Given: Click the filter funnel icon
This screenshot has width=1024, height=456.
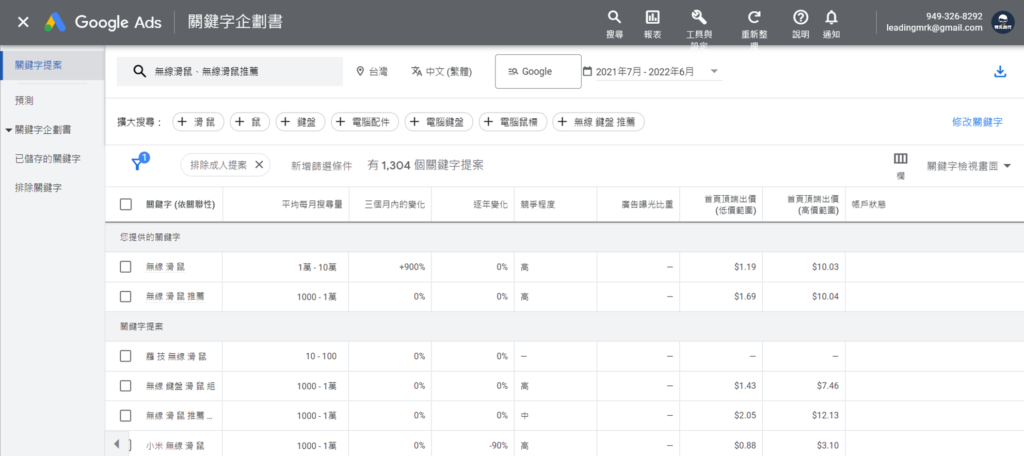Looking at the screenshot, I should pos(136,164).
